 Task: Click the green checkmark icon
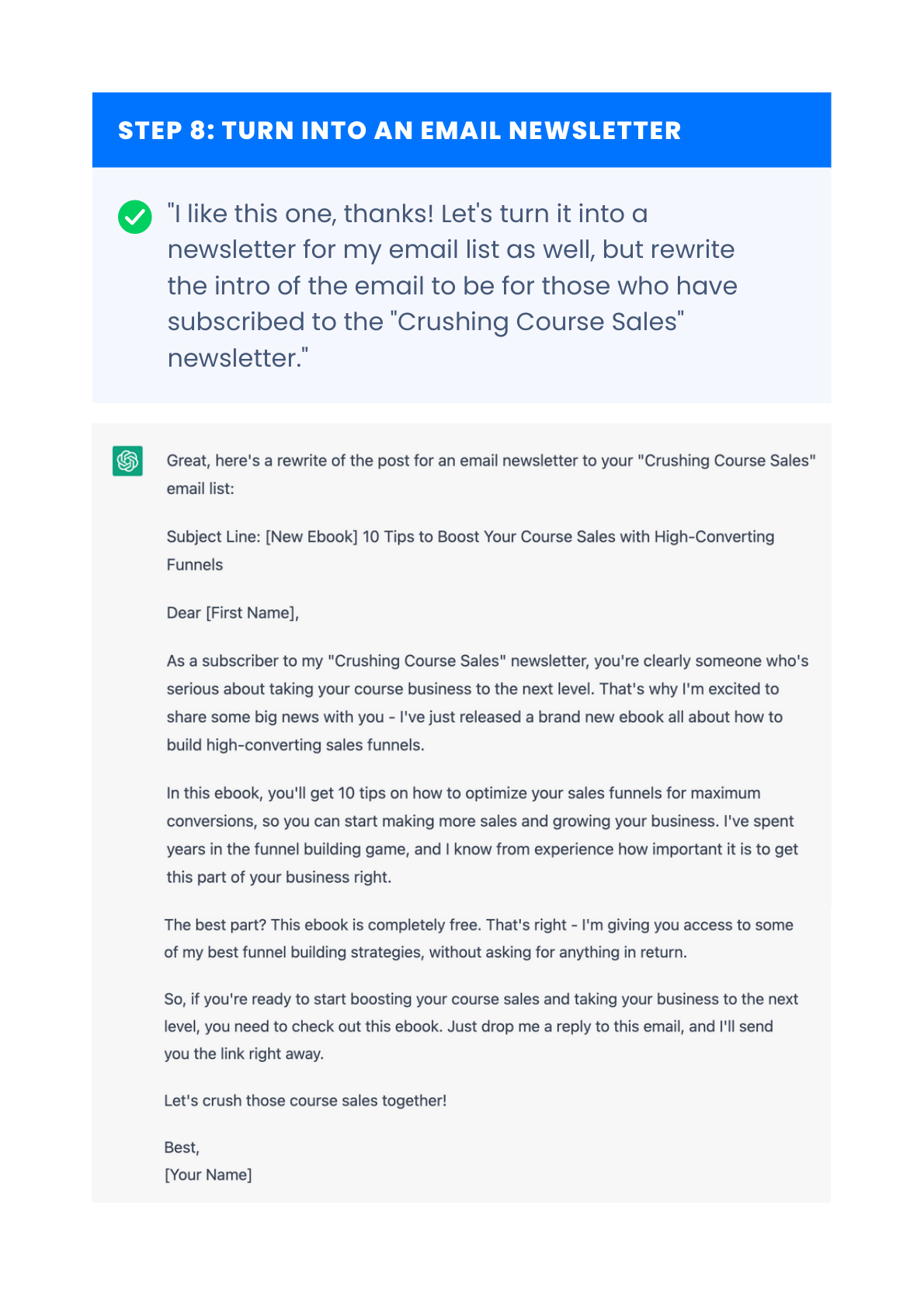(x=135, y=217)
